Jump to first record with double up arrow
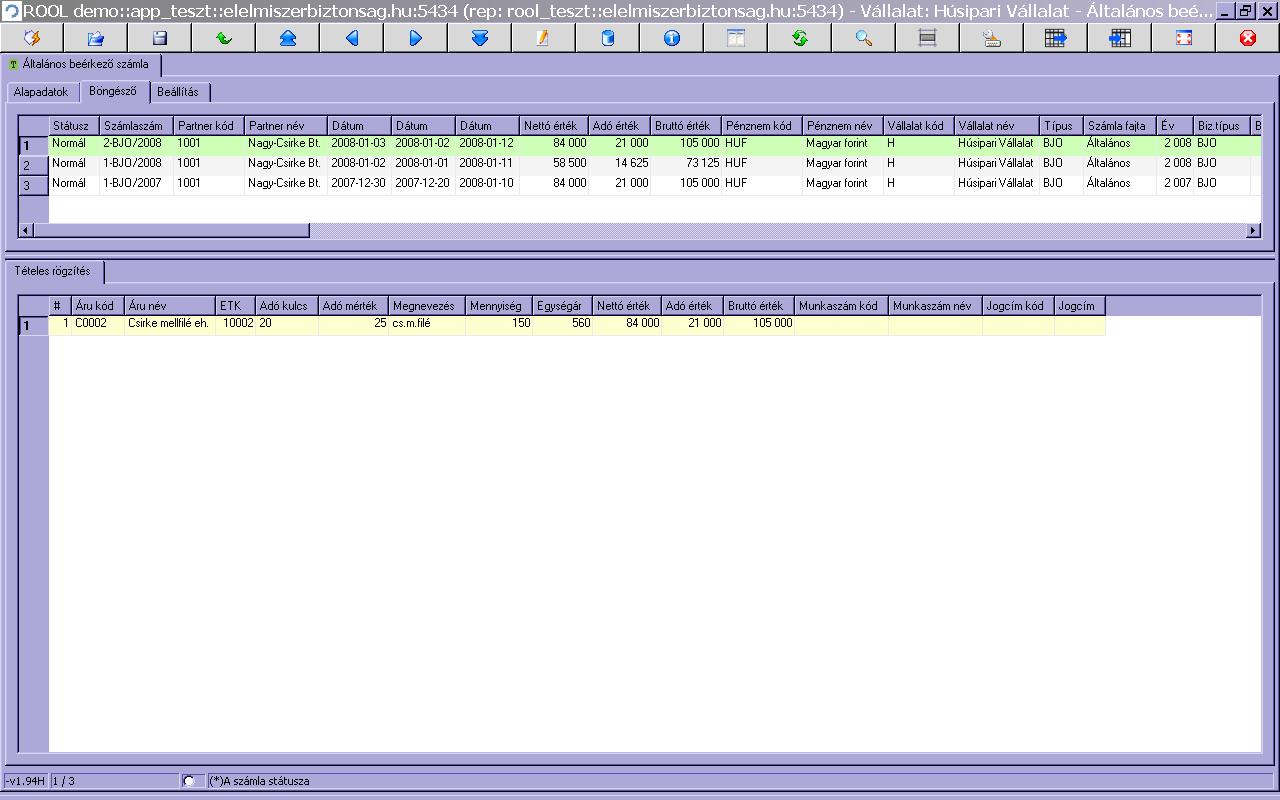Image resolution: width=1280 pixels, height=800 pixels. (288, 38)
